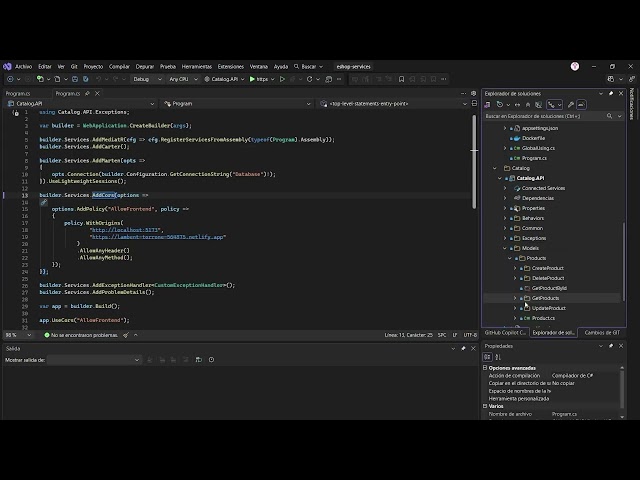Screen dimensions: 640x480
Task: Click the single Save toolbar icon
Action: click(x=75, y=79)
